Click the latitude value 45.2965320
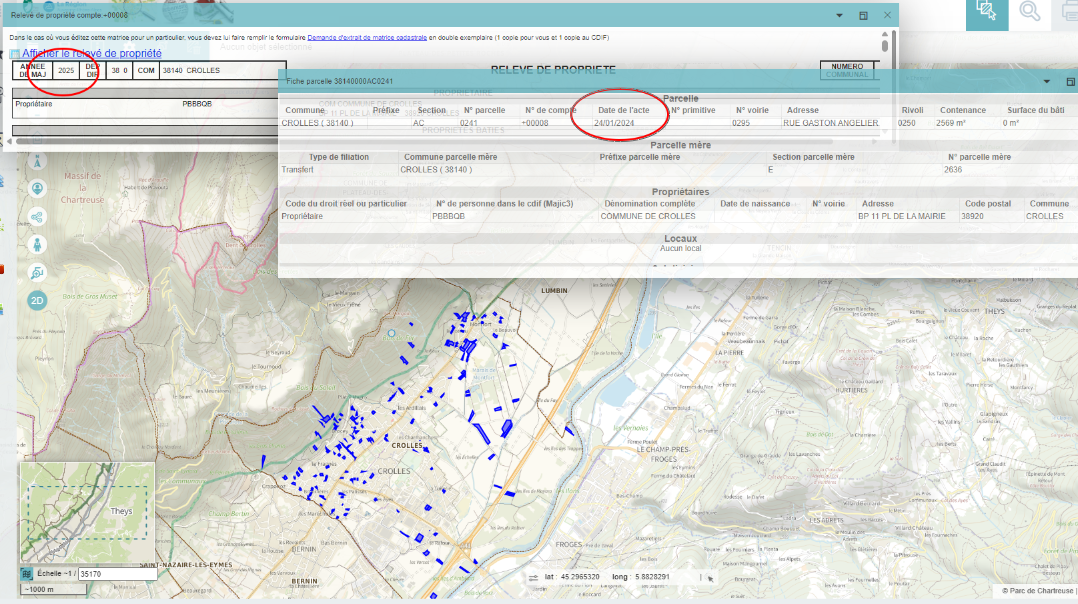Viewport: 1078px width, 604px height. pyautogui.click(x=581, y=577)
